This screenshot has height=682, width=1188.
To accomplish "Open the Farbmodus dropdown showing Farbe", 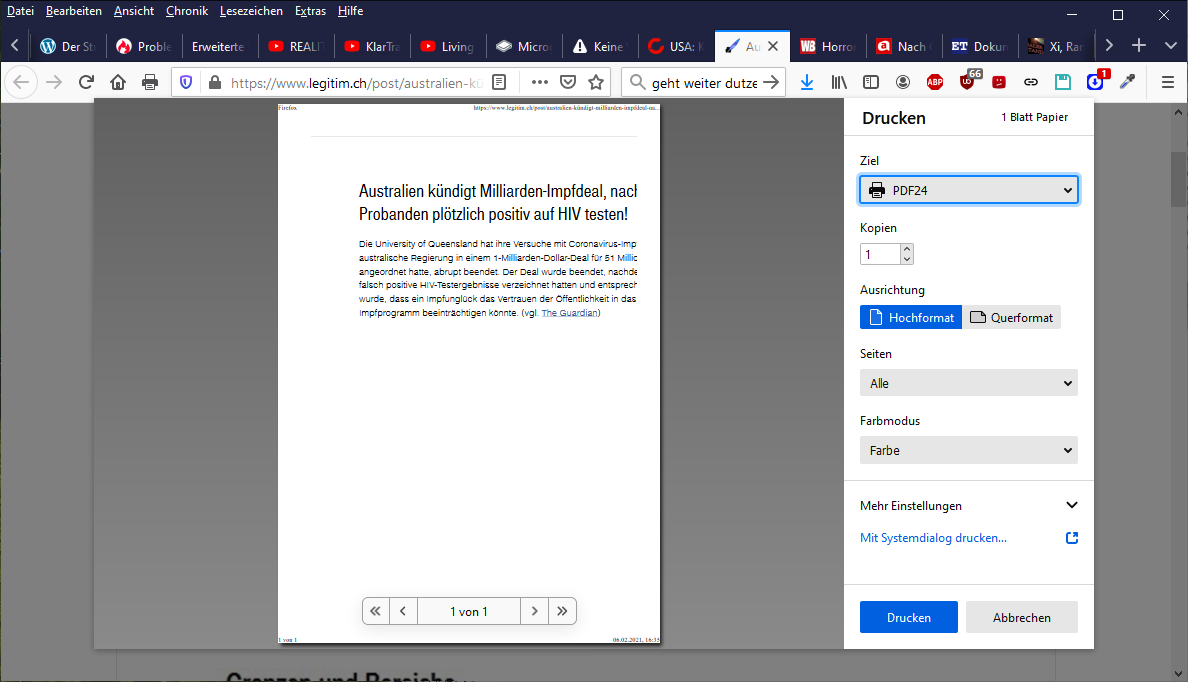I will (x=968, y=450).
